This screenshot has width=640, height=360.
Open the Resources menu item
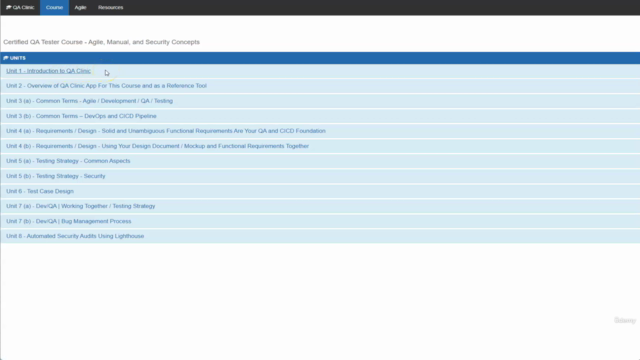[x=111, y=7]
